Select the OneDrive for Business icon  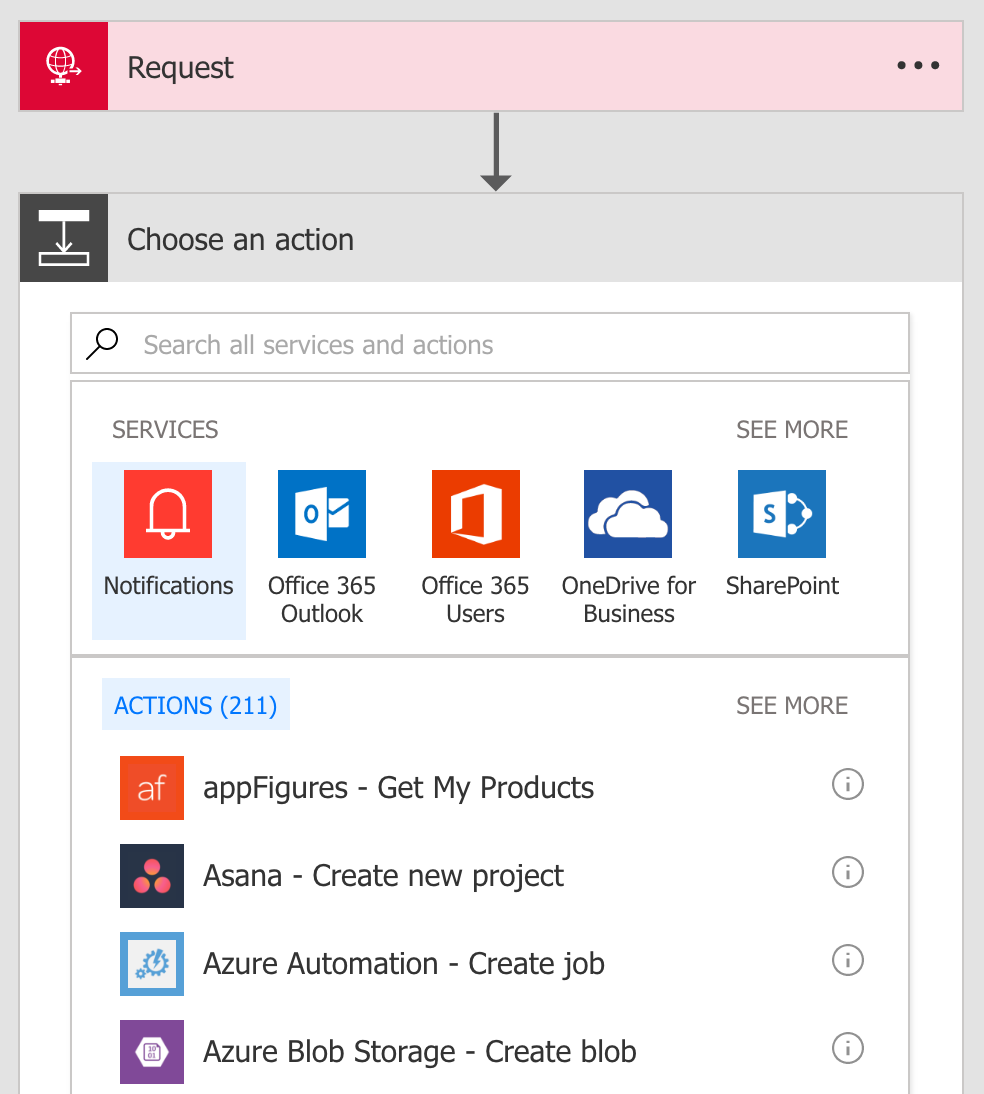pyautogui.click(x=628, y=513)
